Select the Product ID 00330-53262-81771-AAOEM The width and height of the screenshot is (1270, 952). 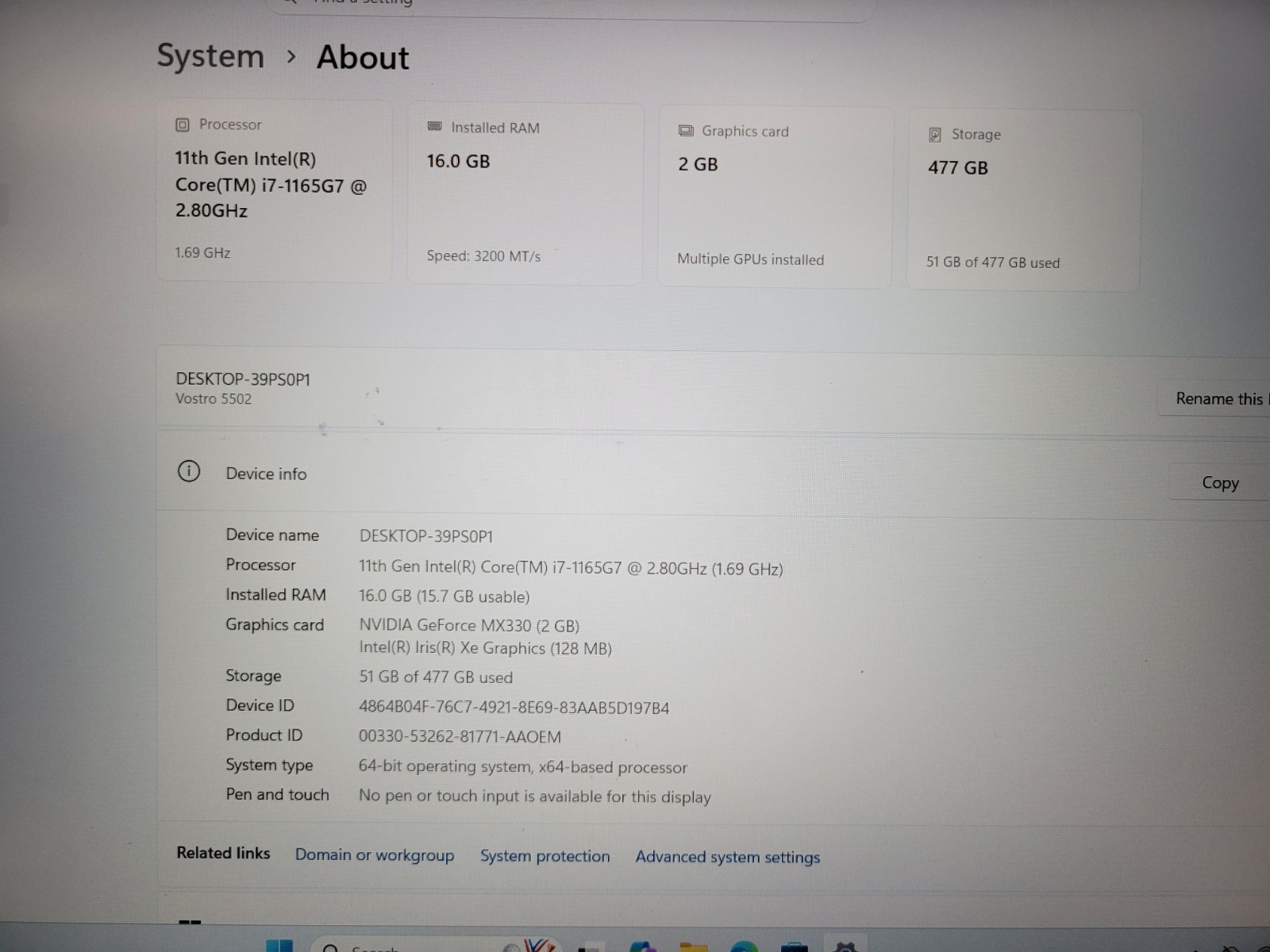coord(460,737)
